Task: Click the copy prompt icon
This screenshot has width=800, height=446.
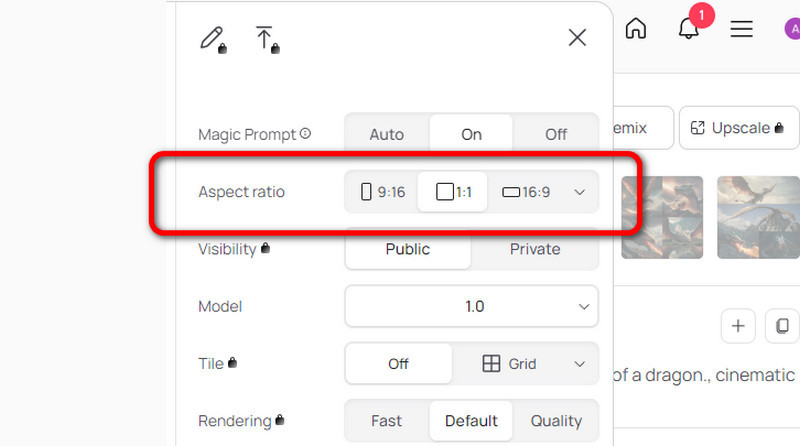Action: [x=782, y=325]
